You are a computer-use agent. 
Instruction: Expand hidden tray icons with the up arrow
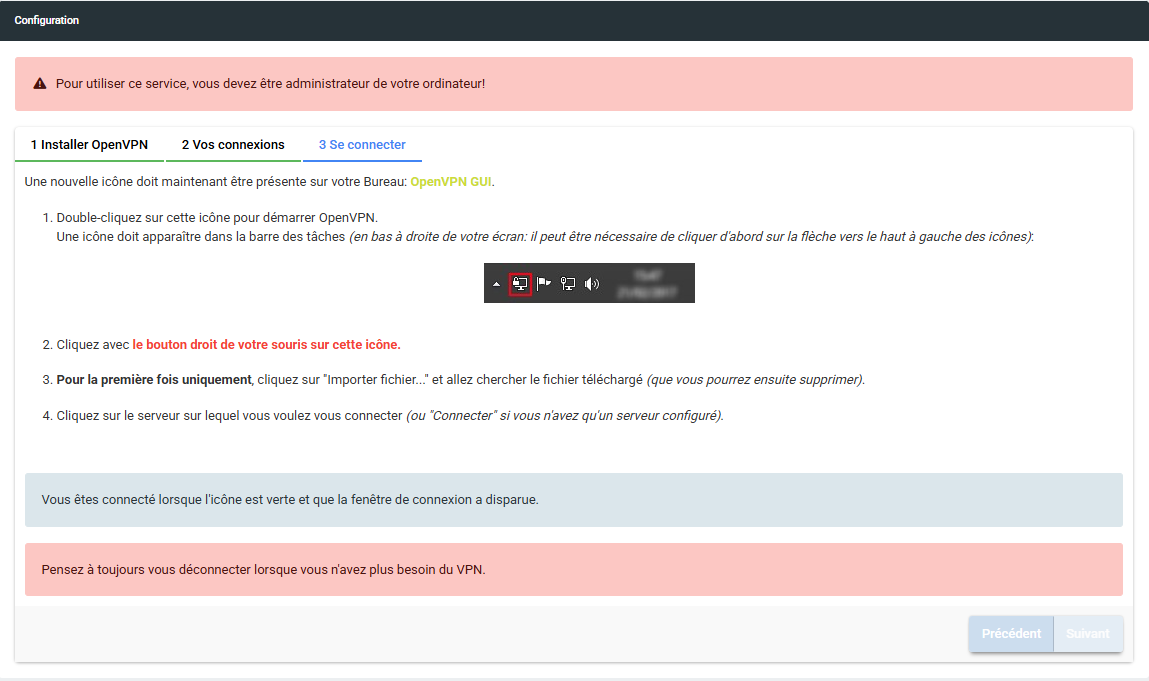(497, 285)
